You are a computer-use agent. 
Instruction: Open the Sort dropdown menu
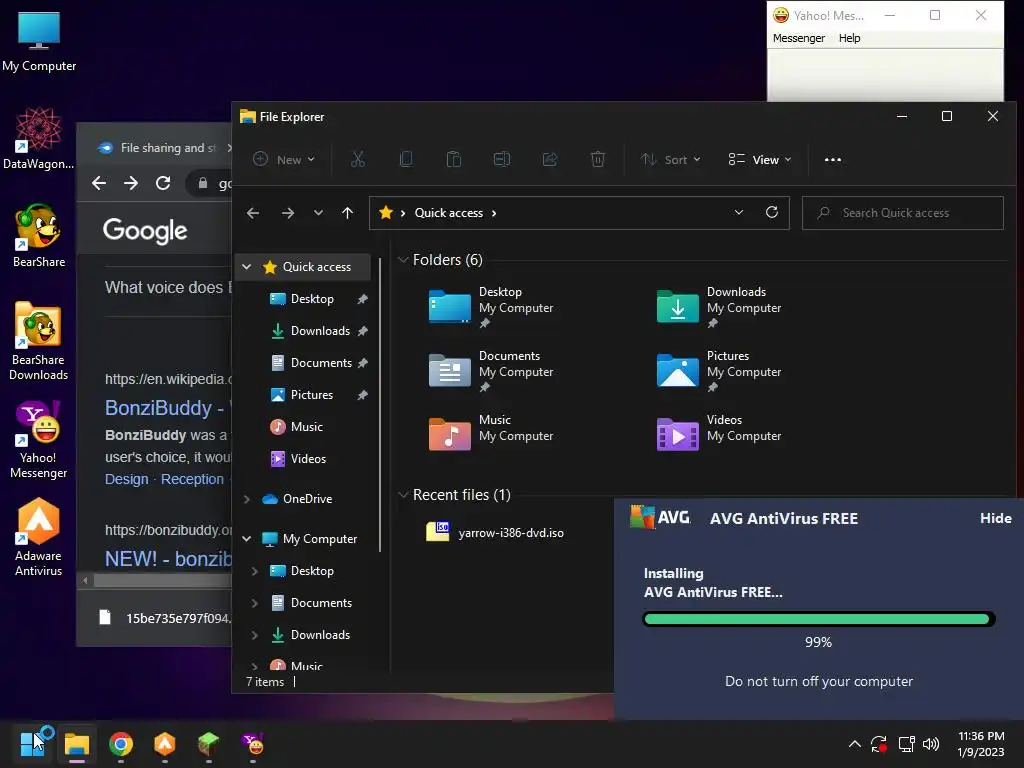(x=671, y=159)
